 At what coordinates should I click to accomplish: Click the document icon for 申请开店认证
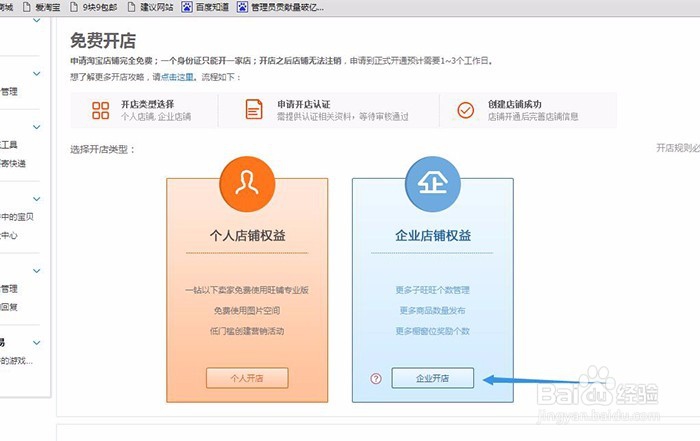(x=254, y=109)
